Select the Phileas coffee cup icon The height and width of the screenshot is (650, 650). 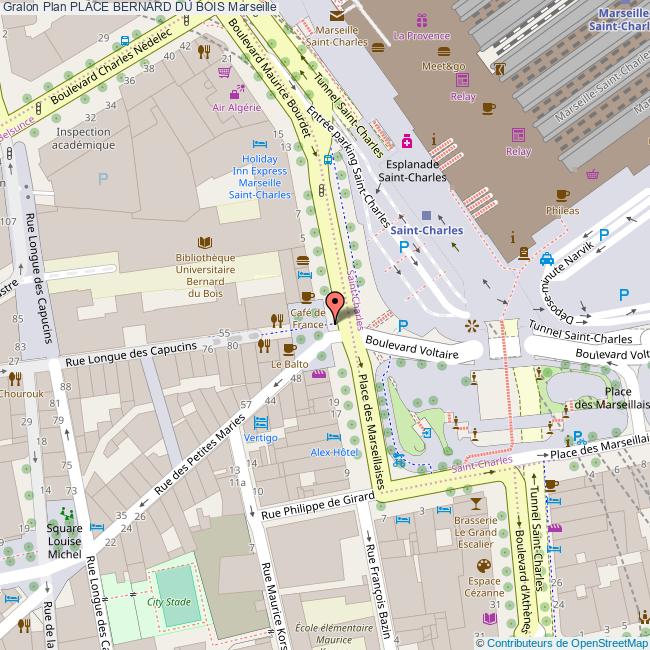coord(562,195)
